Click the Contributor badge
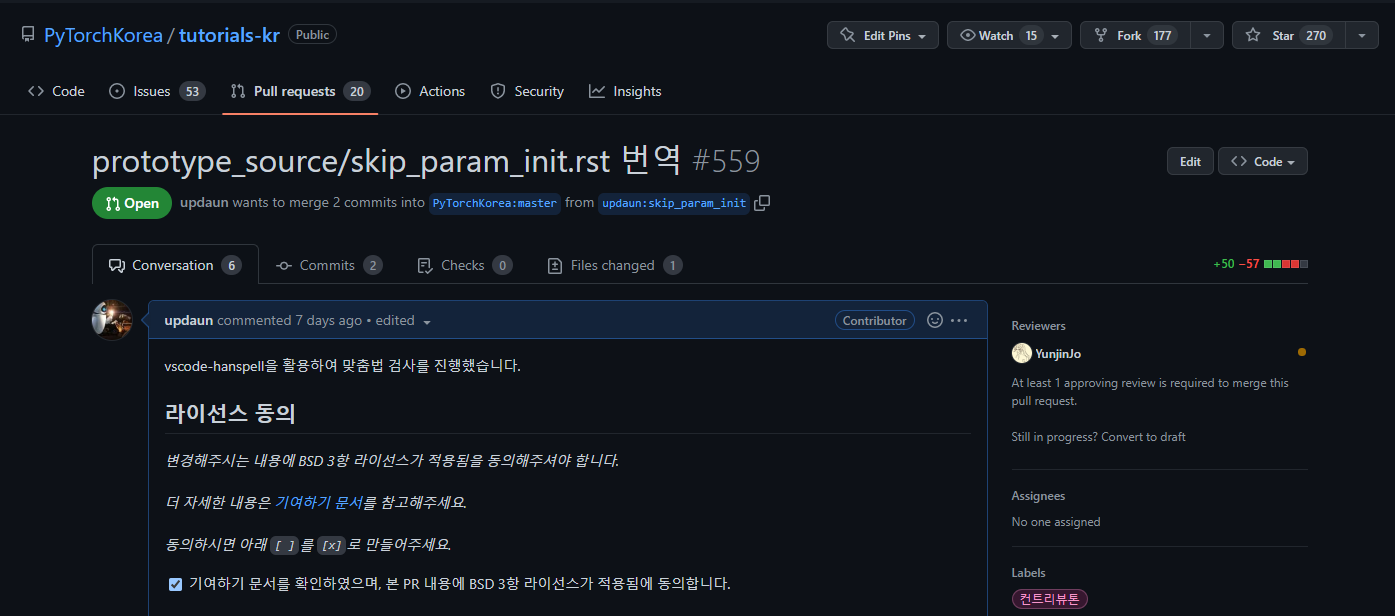 (875, 320)
